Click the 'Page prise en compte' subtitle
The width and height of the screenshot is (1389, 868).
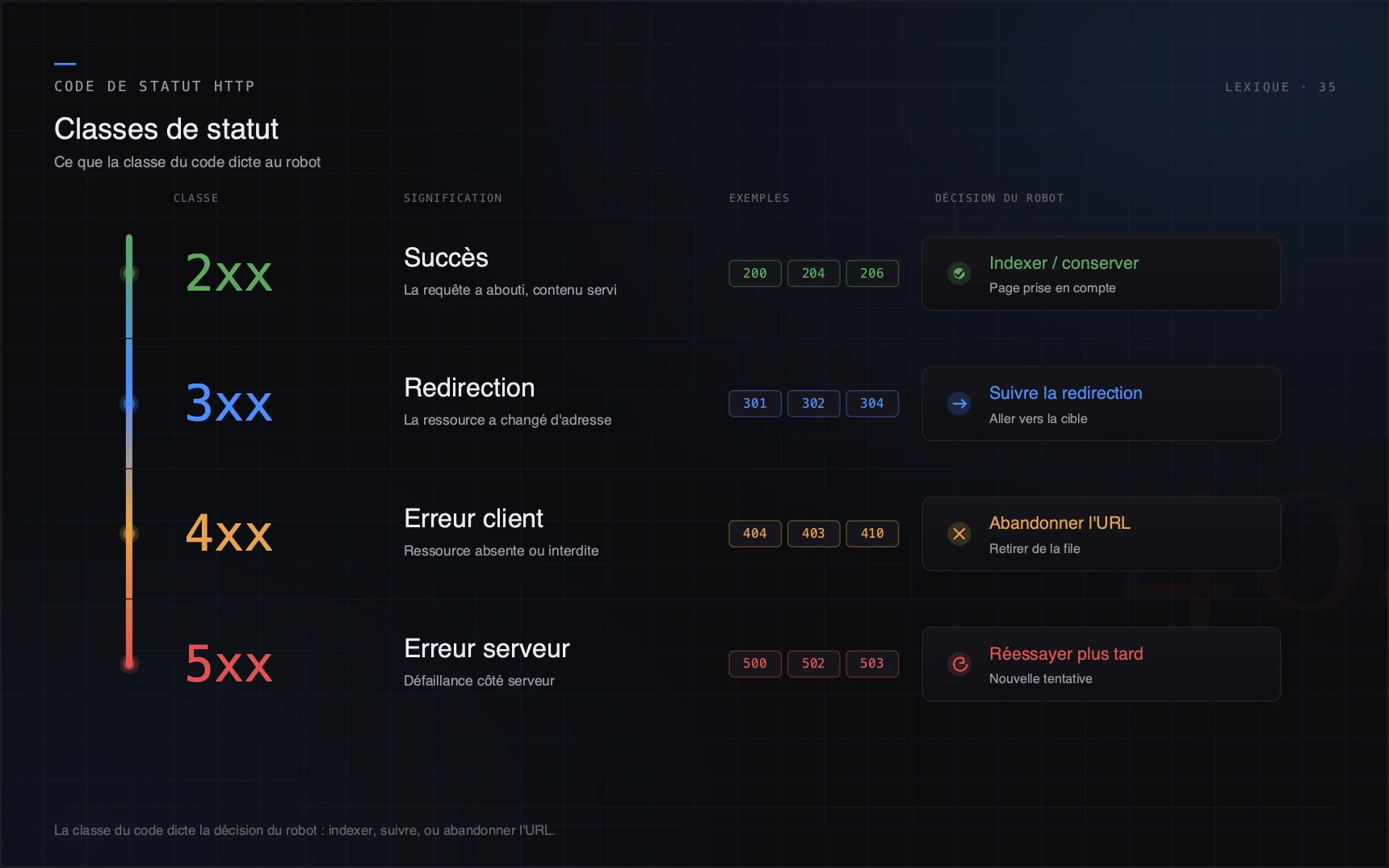point(1052,288)
